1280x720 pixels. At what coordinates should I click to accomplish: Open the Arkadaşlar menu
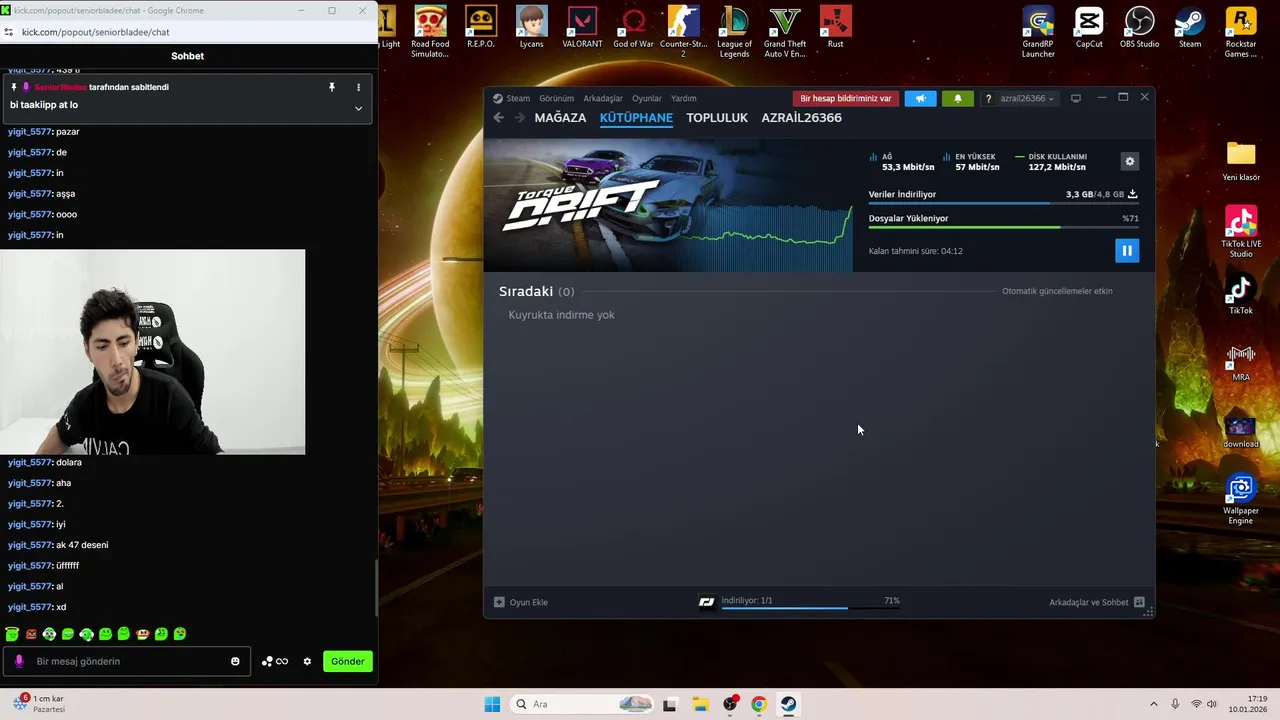pos(603,98)
